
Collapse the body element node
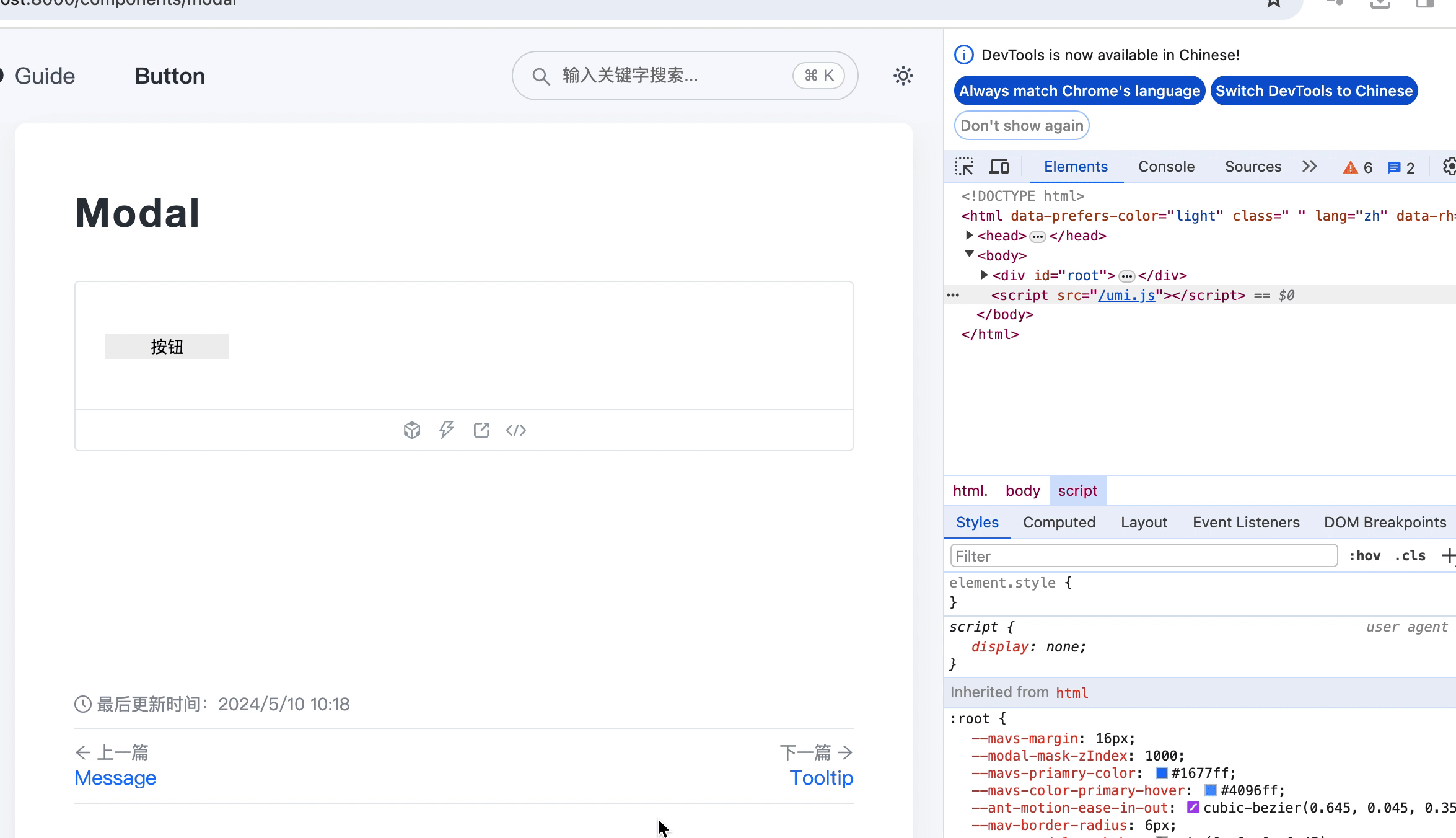970,255
